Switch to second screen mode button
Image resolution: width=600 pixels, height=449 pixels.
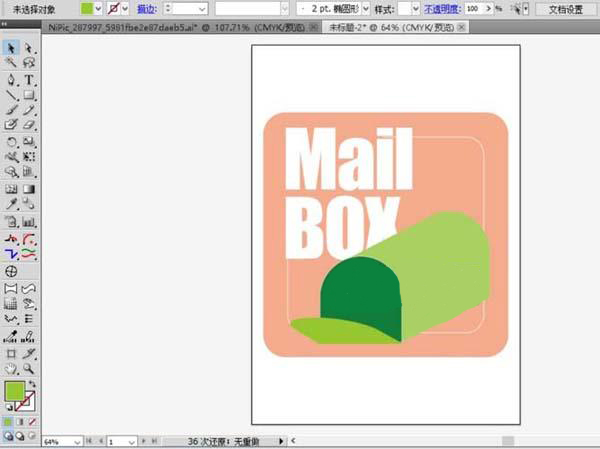point(20,436)
